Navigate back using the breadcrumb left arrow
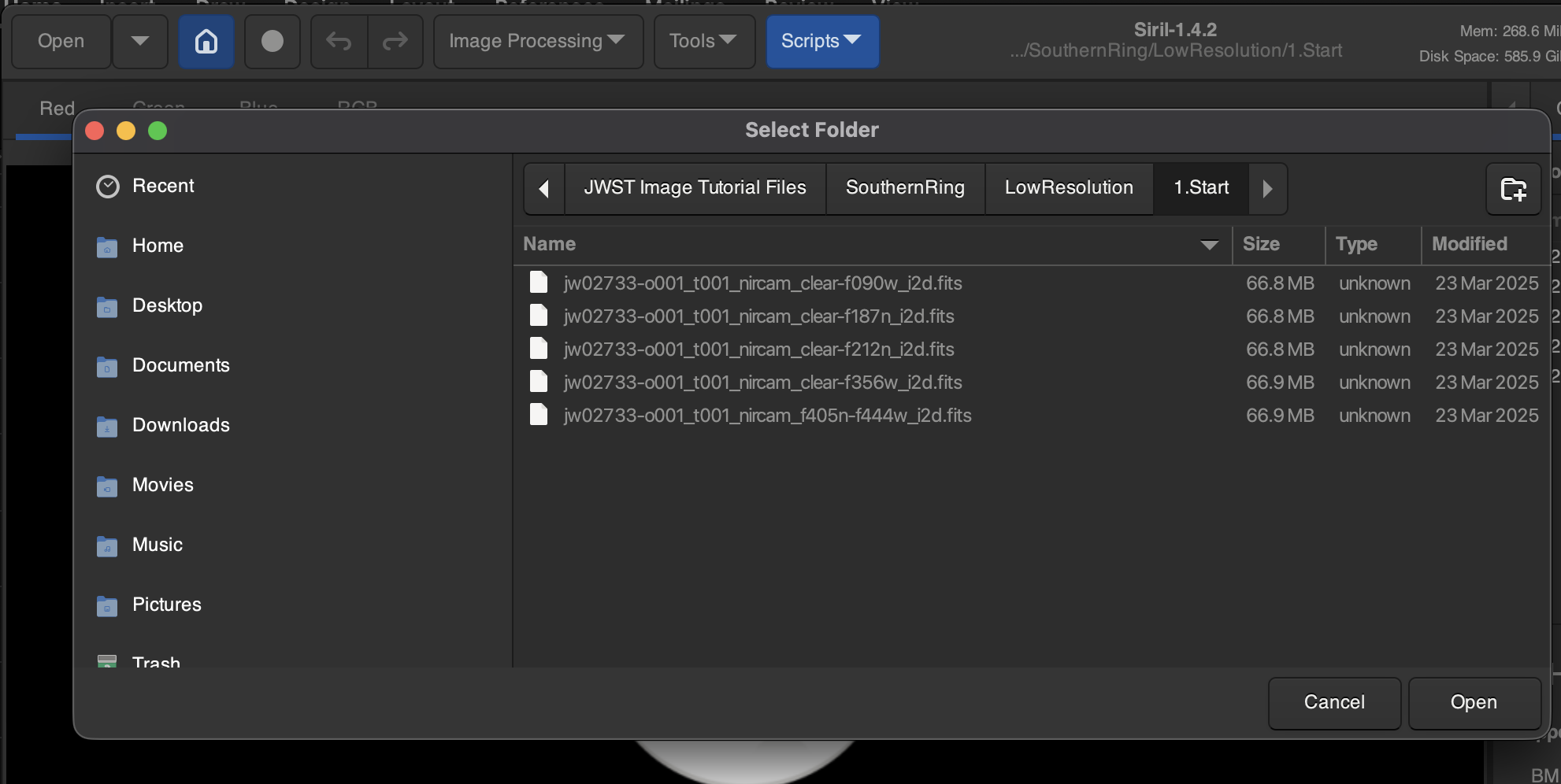This screenshot has height=784, width=1561. 543,188
